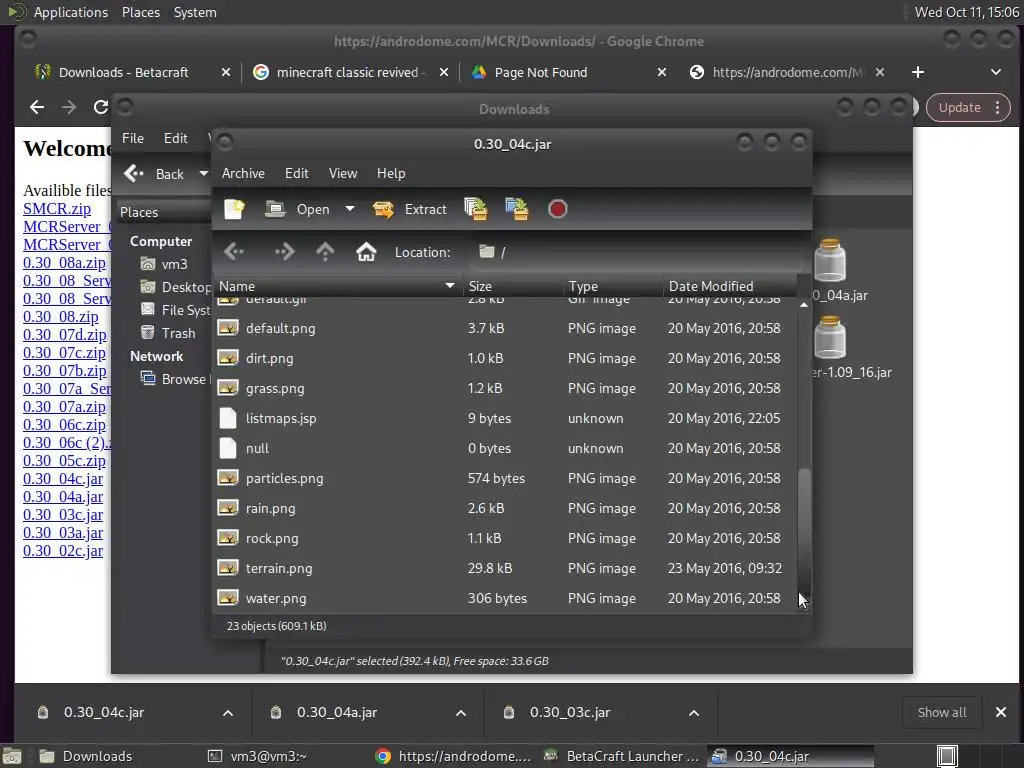Click Back button in Downloads file manager
The width and height of the screenshot is (1024, 768).
155,174
